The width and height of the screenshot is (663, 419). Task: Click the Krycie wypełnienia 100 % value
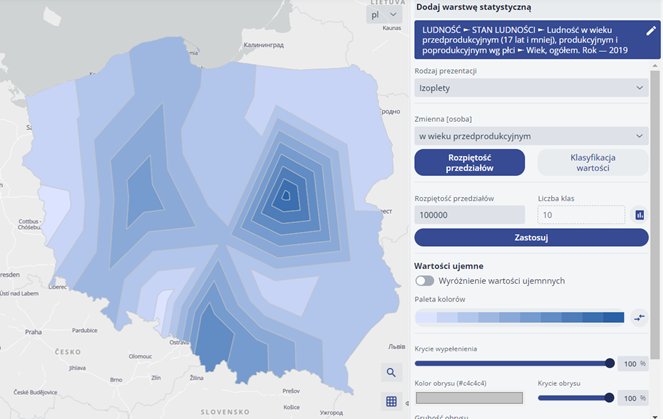point(633,364)
